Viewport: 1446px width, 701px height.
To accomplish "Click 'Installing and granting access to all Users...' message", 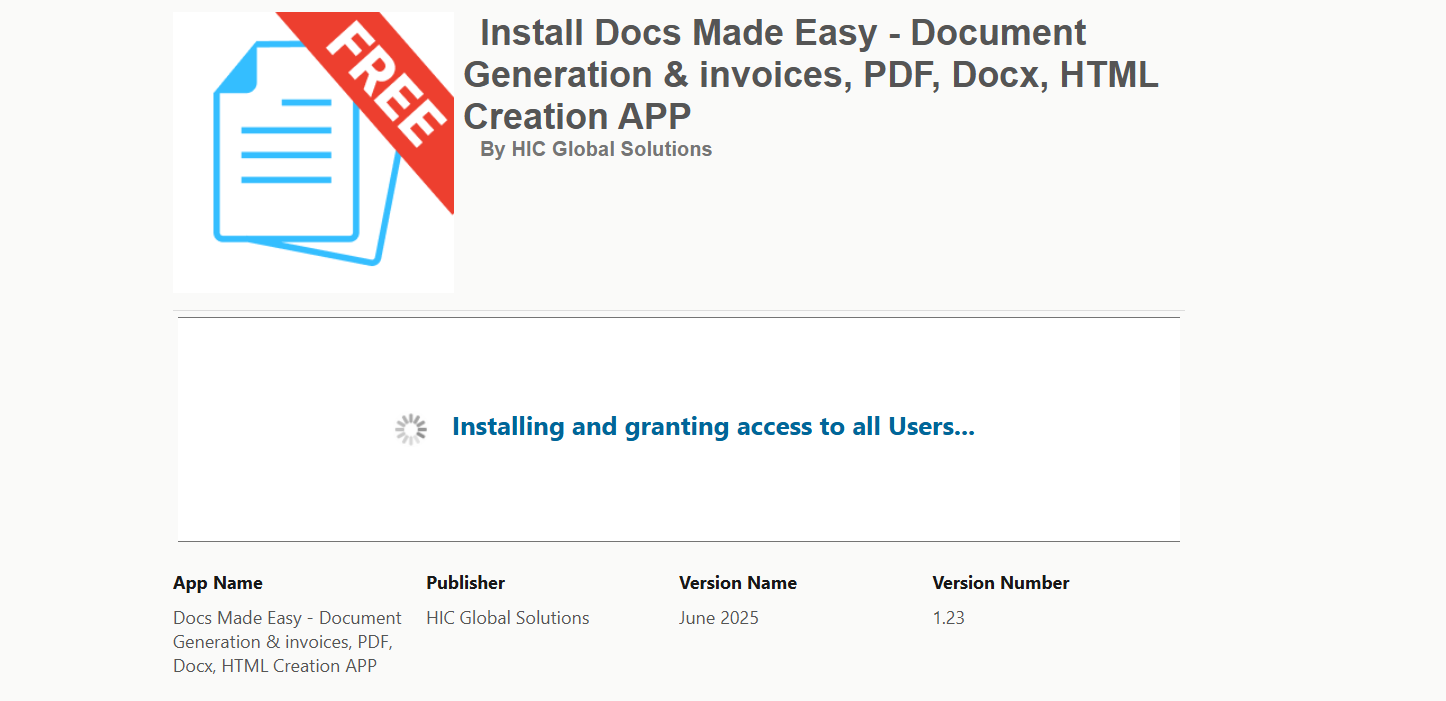I will (713, 427).
